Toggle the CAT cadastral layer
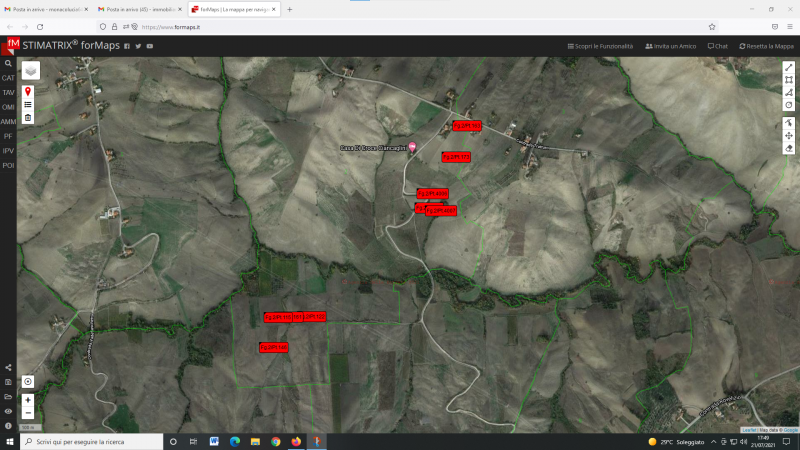Image resolution: width=800 pixels, height=450 pixels. tap(8, 78)
